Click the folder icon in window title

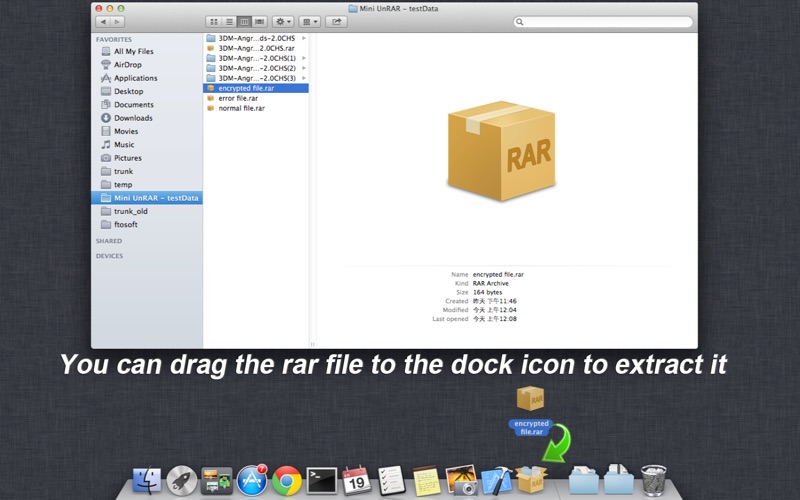[353, 9]
